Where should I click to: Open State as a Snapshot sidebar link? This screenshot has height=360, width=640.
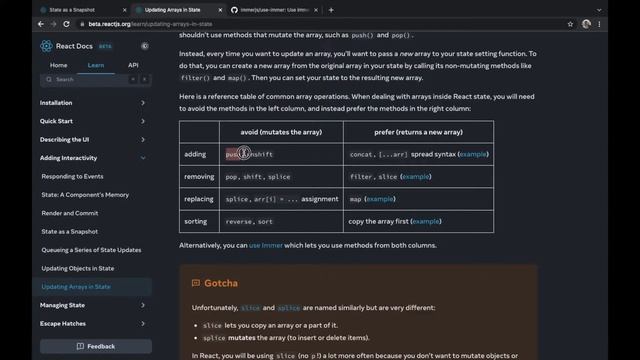pyautogui.click(x=69, y=231)
